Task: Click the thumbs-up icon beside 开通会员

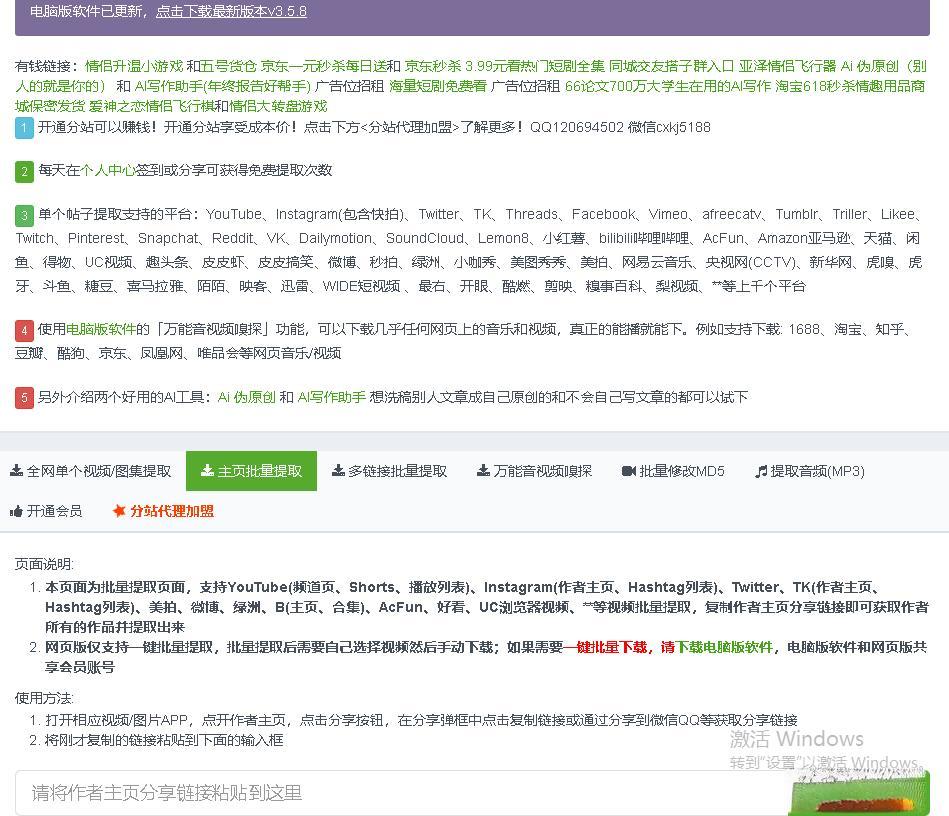Action: click(16, 511)
